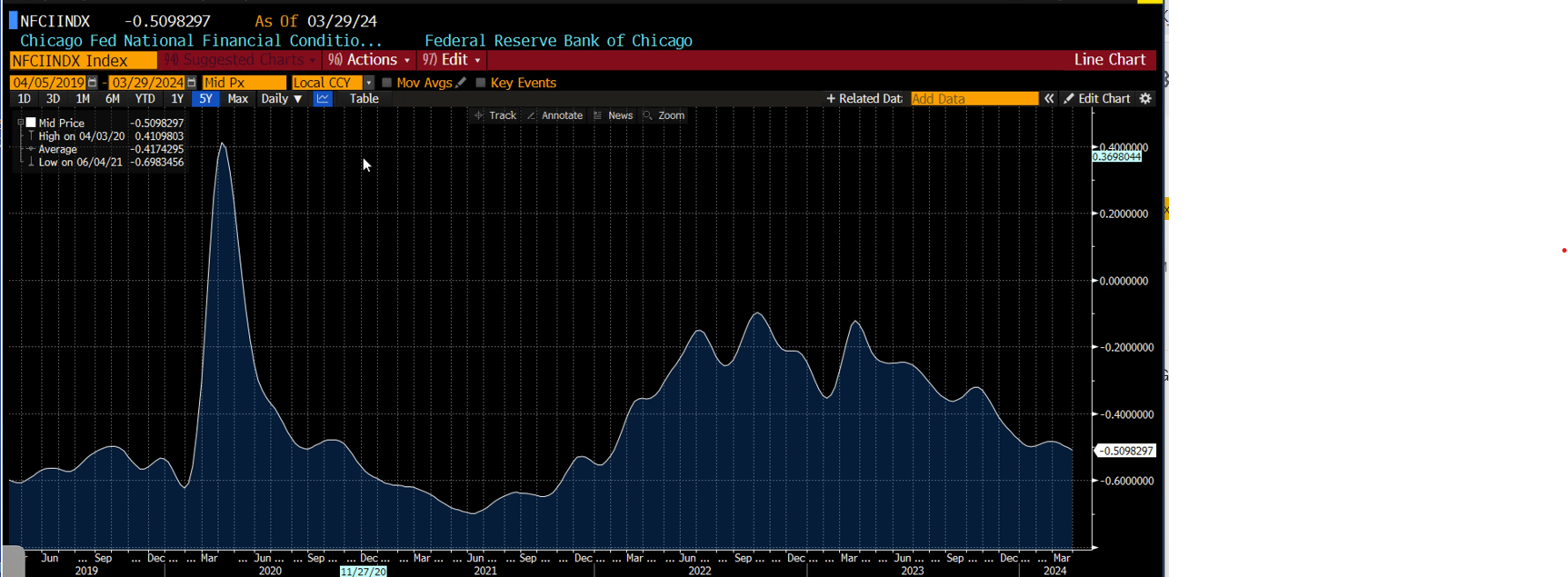Screen dimensions: 1568x577
Task: Open the start date calendar picker
Action: point(93,83)
